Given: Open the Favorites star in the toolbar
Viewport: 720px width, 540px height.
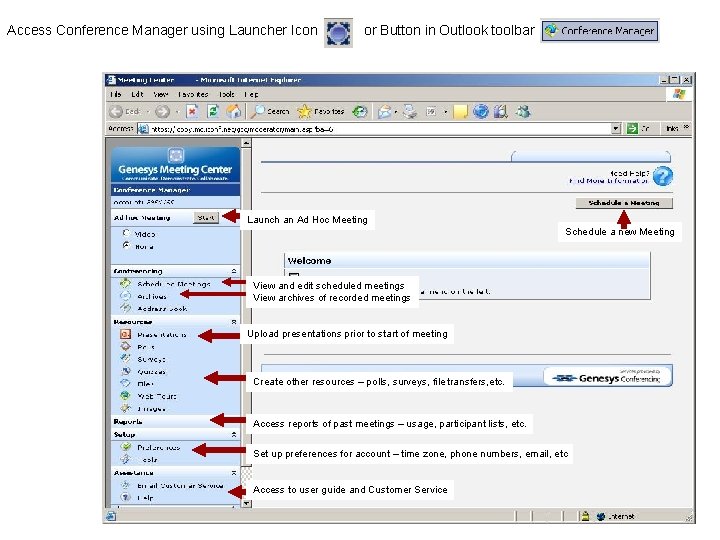Looking at the screenshot, I should point(321,111).
